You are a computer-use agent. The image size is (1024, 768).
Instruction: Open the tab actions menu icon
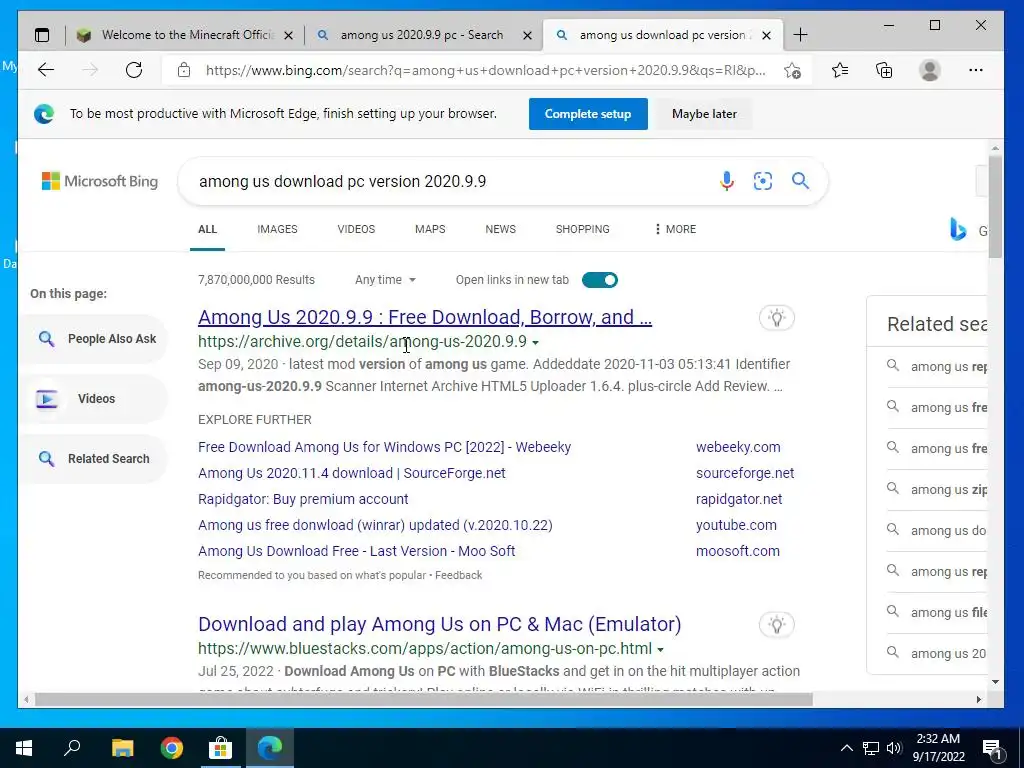[x=42, y=35]
